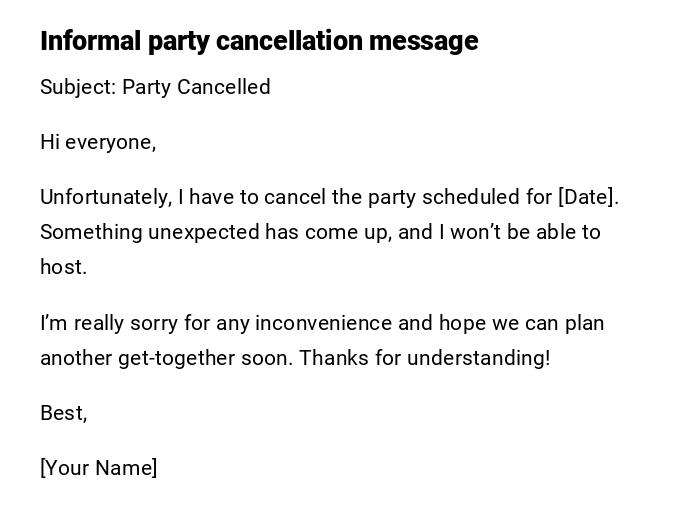This screenshot has width=700, height=530.
Task: Click the word 'sorry' in the apology
Action: [155, 323]
